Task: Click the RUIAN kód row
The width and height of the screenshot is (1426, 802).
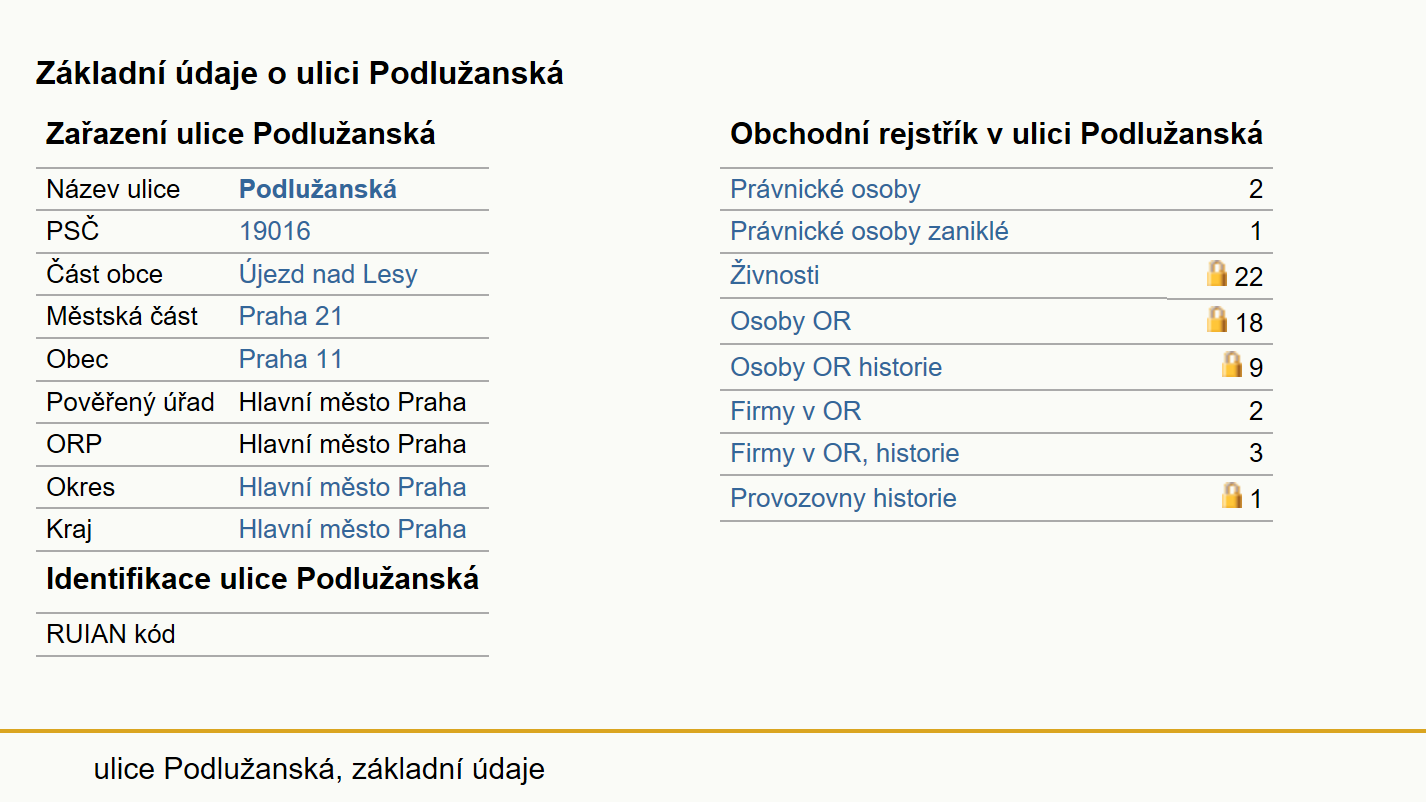Action: 262,634
